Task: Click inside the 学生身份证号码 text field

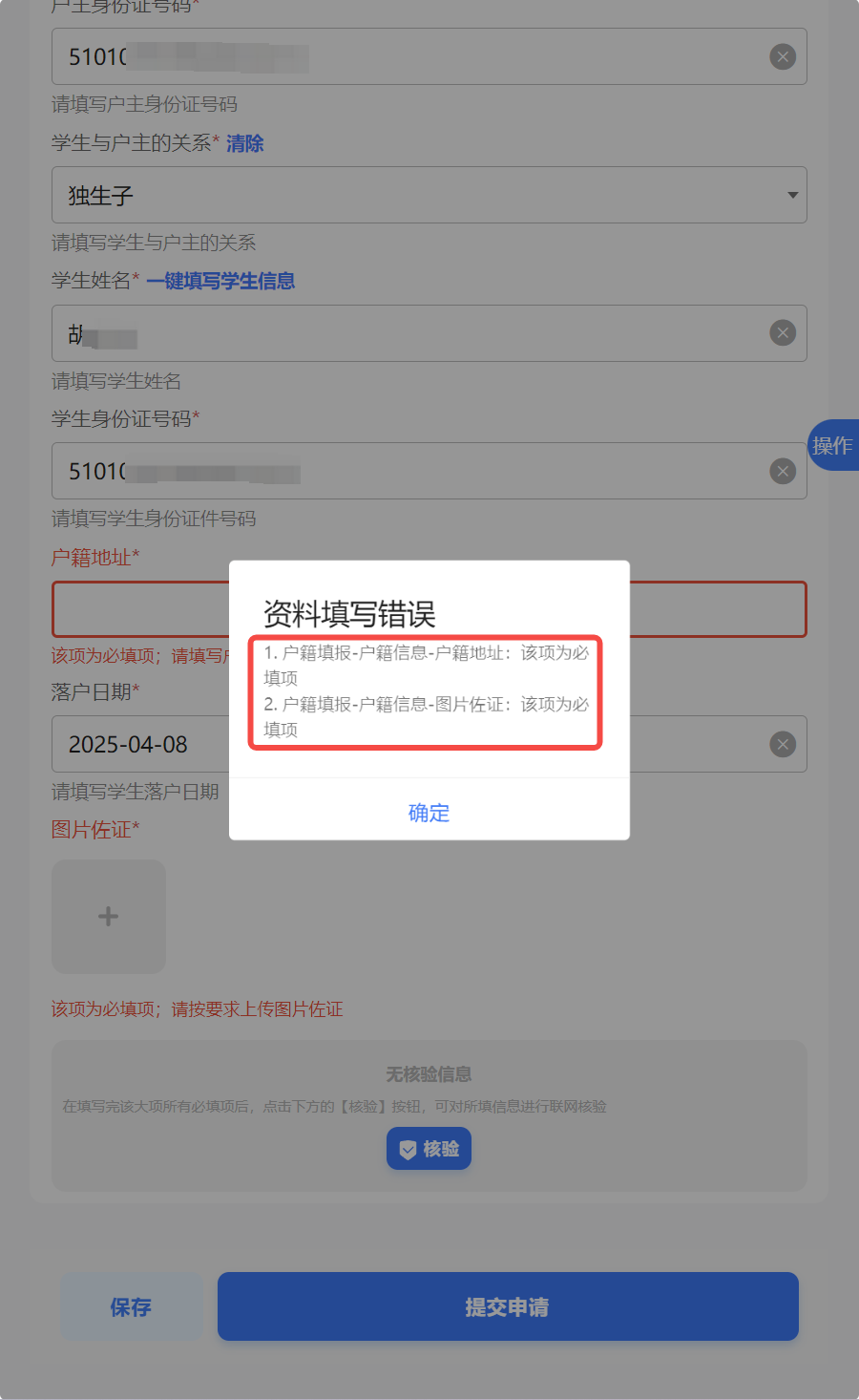Action: pos(429,471)
